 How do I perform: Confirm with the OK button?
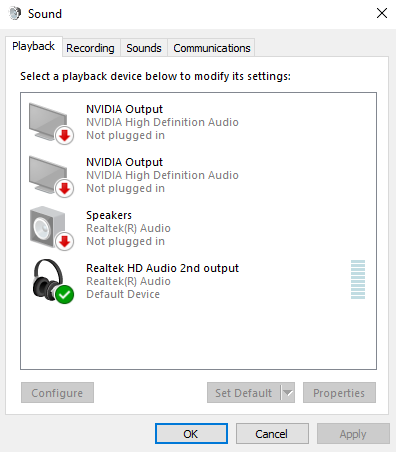coord(191,434)
